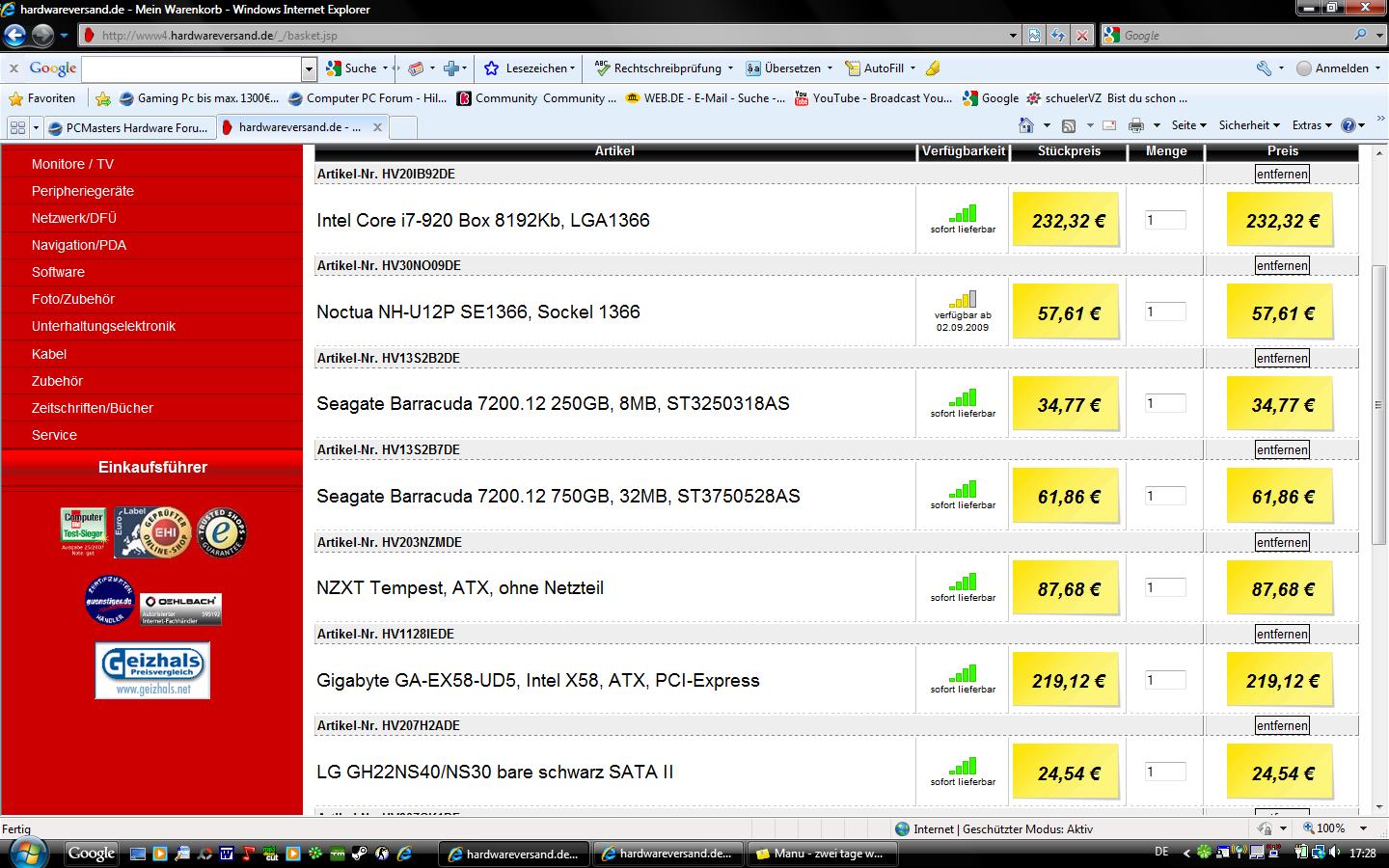Close the Google toolbar with the X

14,68
